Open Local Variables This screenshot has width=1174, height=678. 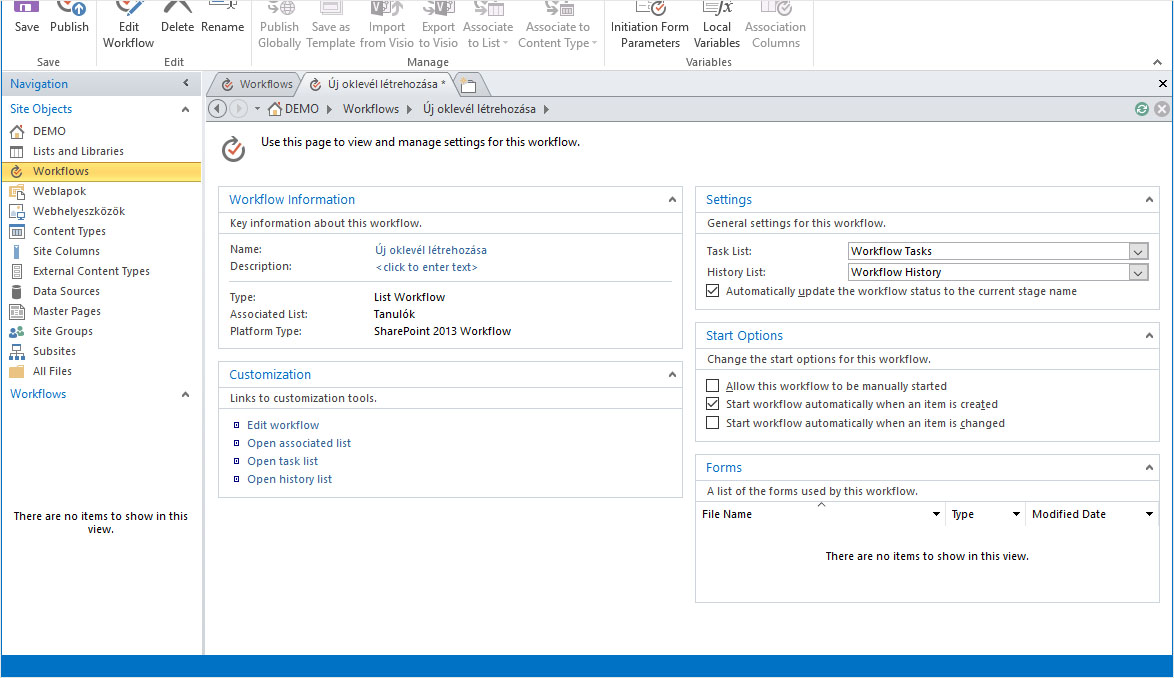pyautogui.click(x=717, y=25)
